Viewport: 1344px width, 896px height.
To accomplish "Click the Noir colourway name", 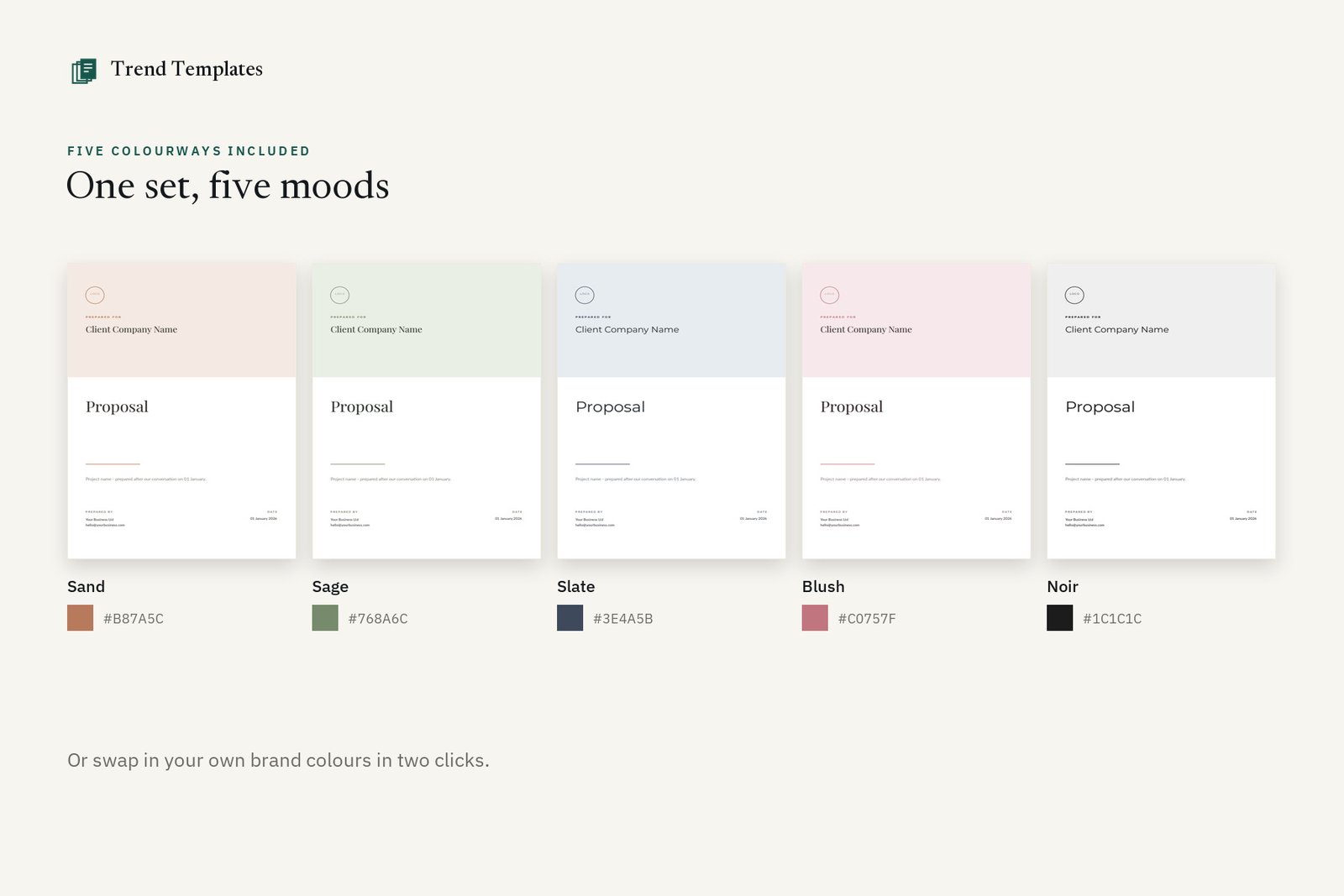I will point(1063,587).
